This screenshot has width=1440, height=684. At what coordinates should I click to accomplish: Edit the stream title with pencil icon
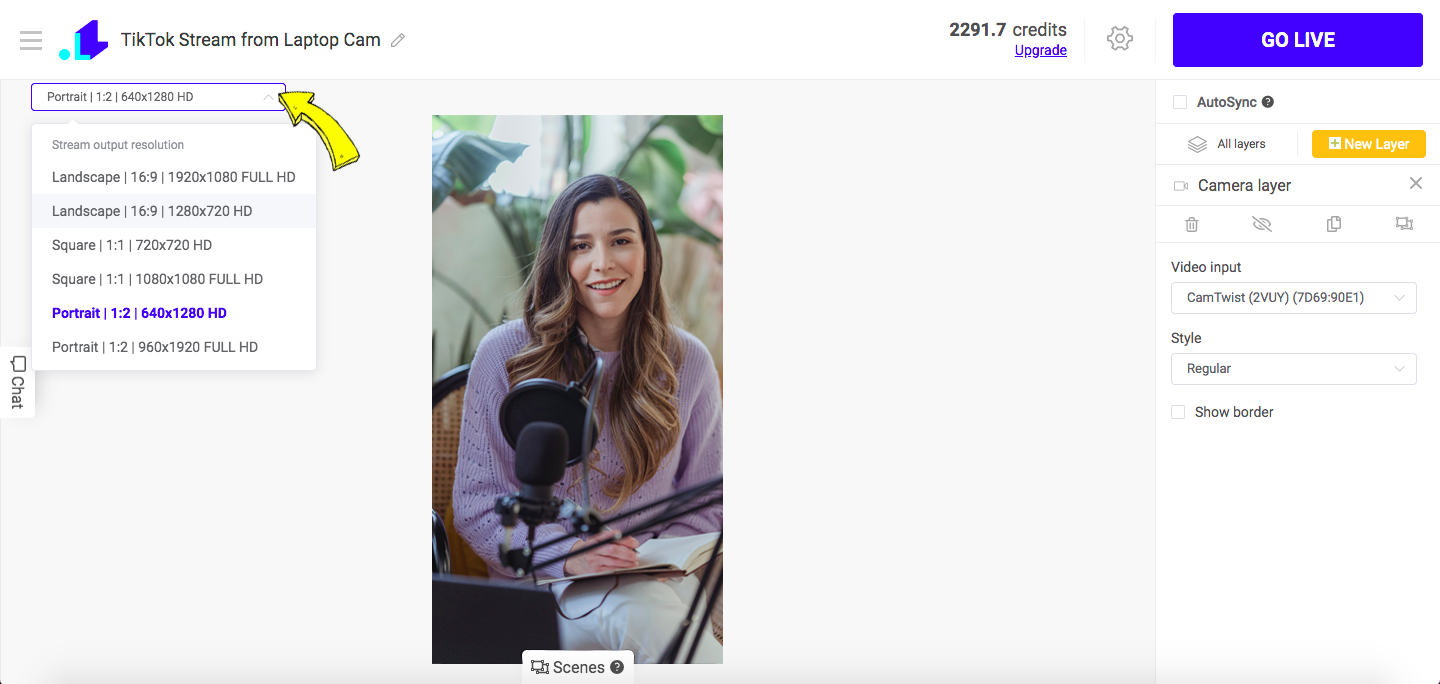pyautogui.click(x=397, y=40)
